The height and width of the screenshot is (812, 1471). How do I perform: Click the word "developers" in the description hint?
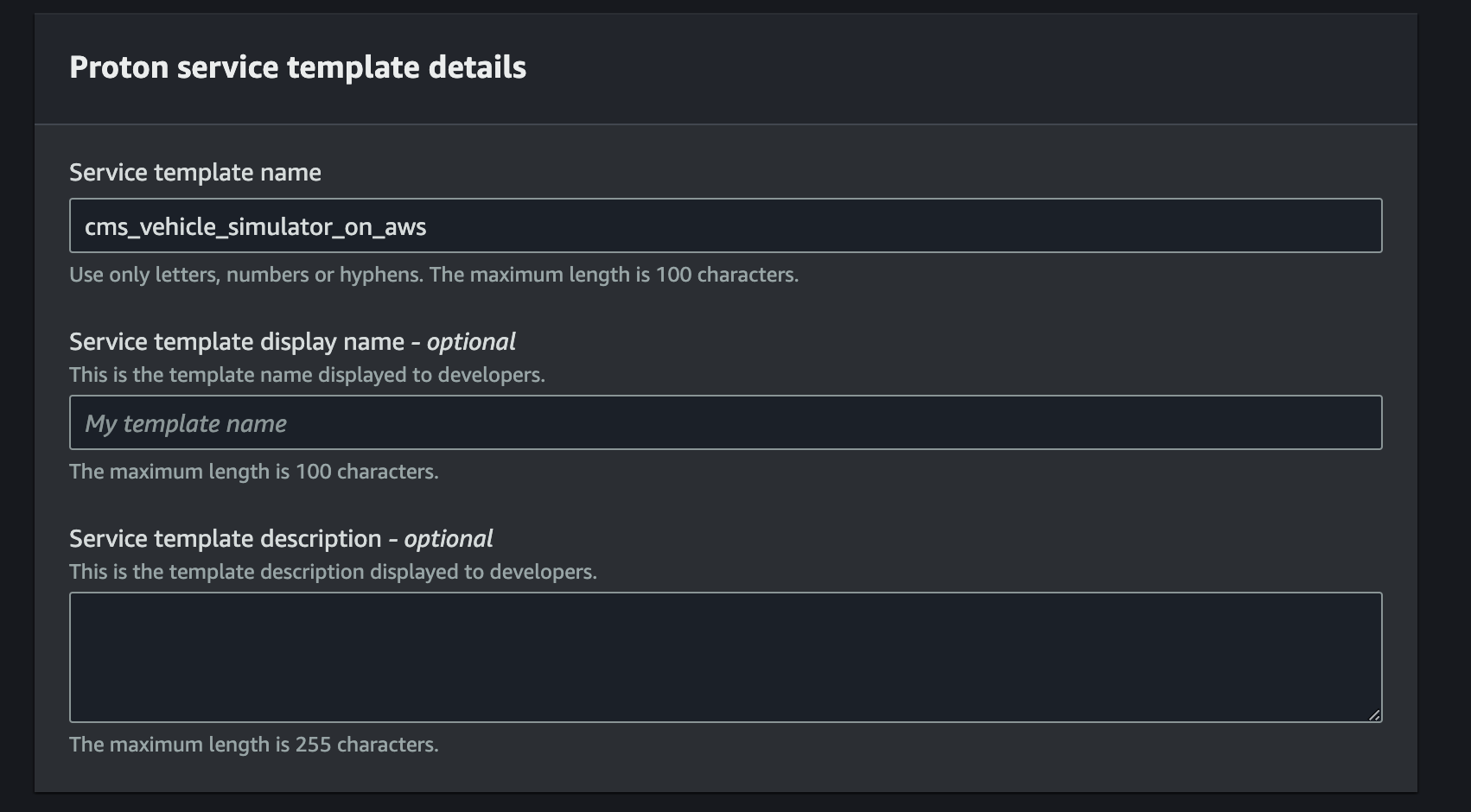click(543, 572)
